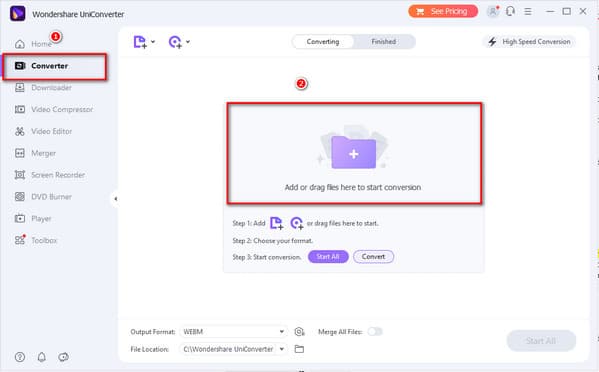This screenshot has height=372, width=599.
Task: Click the purple Start All button in Step 3
Action: 328,257
